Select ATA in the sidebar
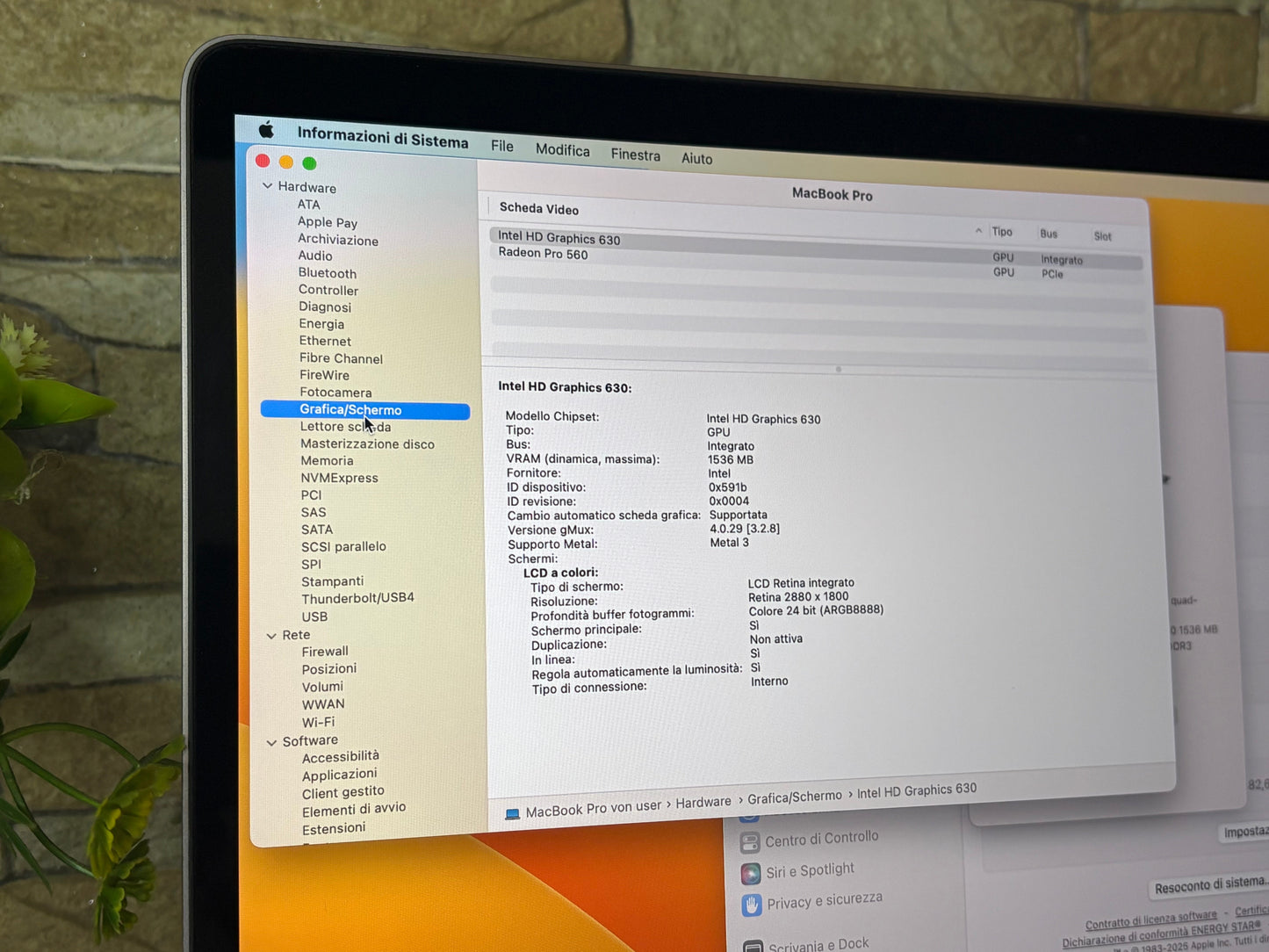This screenshot has height=952, width=1269. click(x=309, y=205)
